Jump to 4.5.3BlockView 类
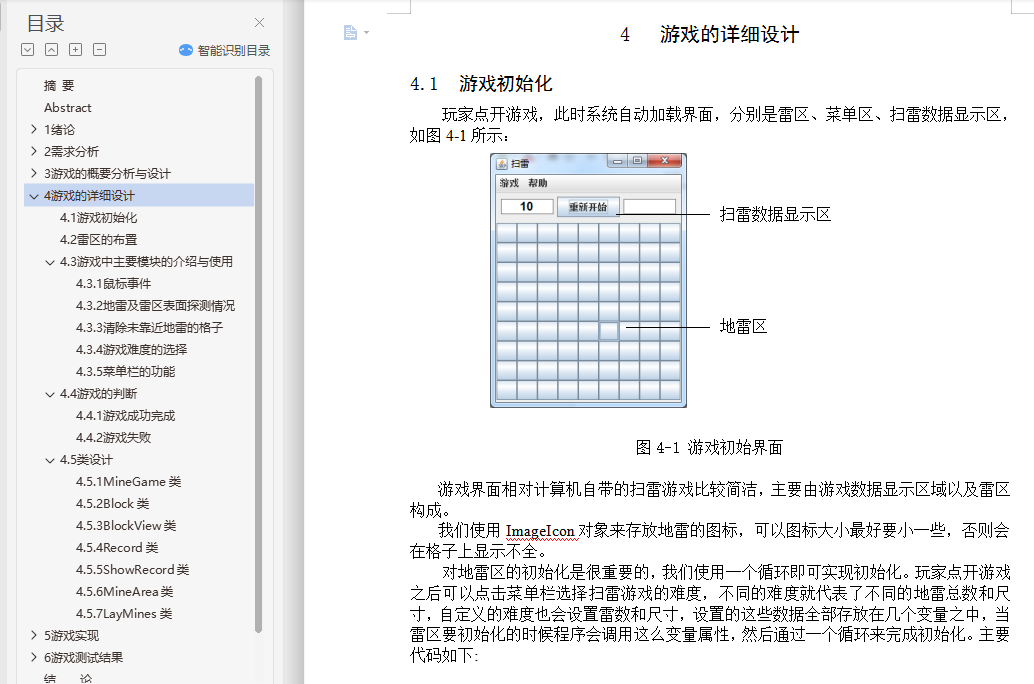The image size is (1034, 684). (126, 526)
